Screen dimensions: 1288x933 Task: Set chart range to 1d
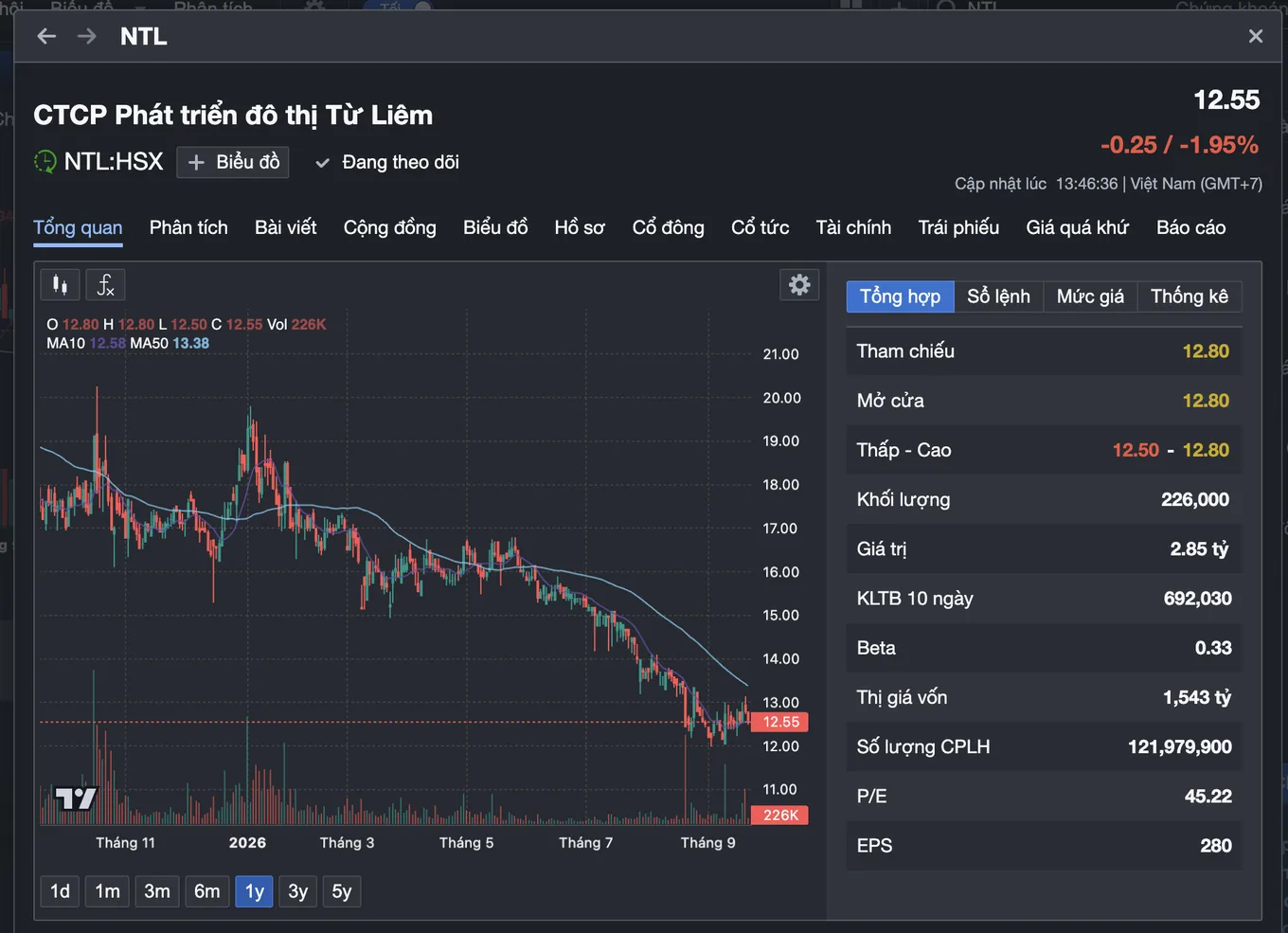click(60, 891)
